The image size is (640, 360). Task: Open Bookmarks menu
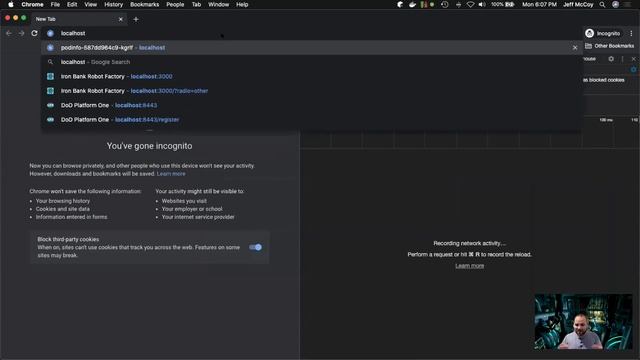[144, 4]
